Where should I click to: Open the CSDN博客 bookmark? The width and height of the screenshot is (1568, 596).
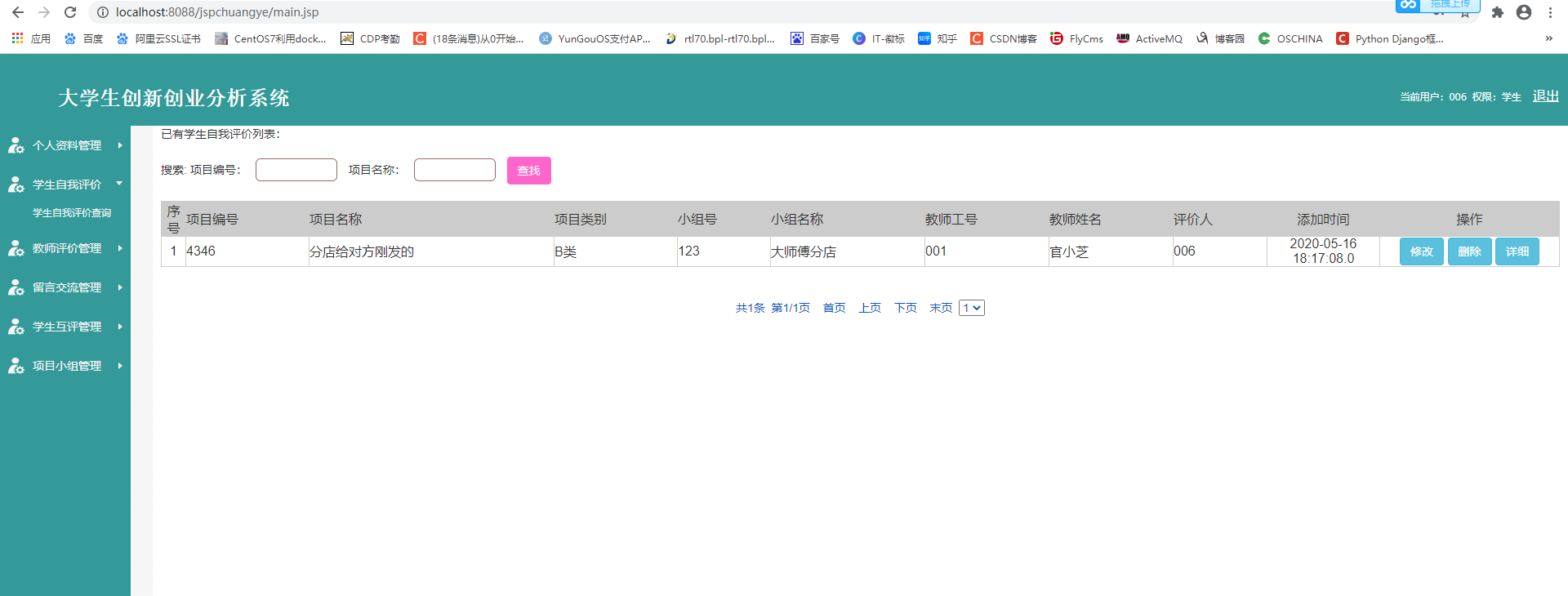[x=1004, y=38]
